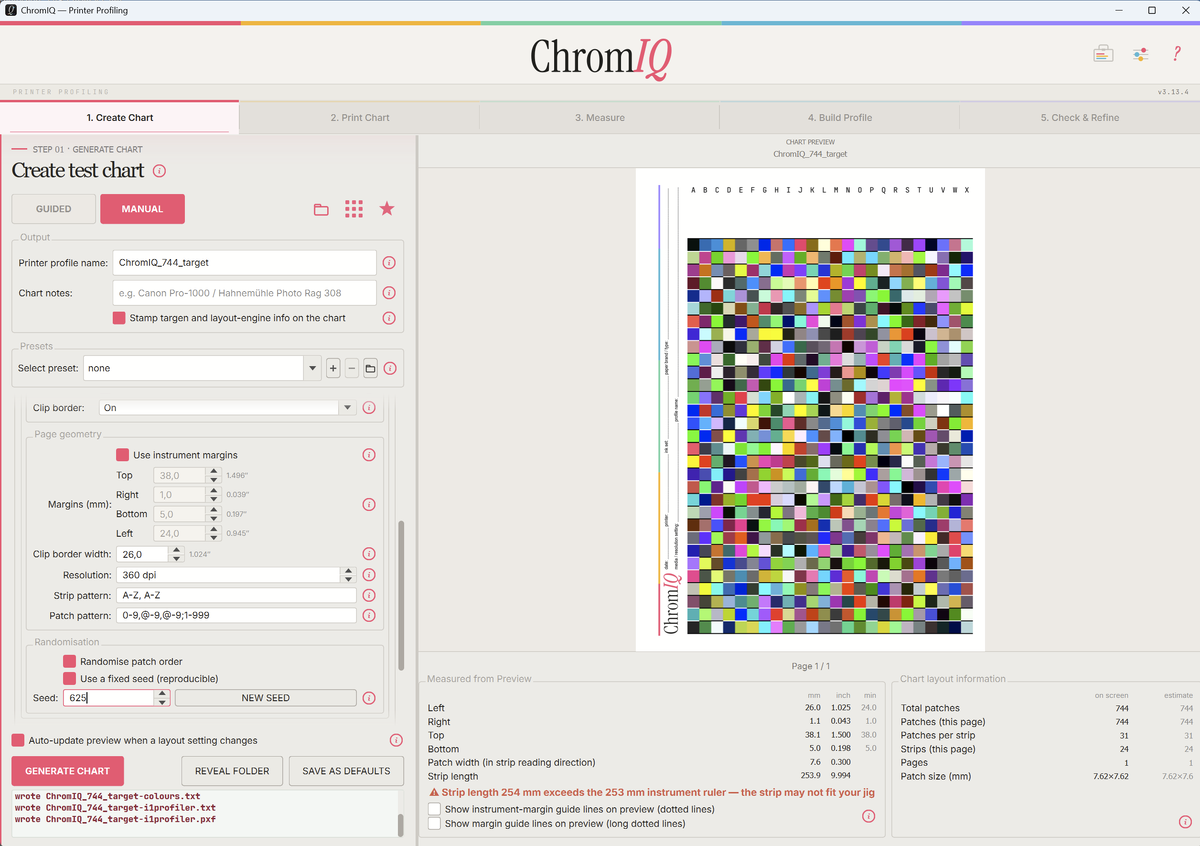Go to the 4. Build Profile tab
The height and width of the screenshot is (846, 1200).
pyautogui.click(x=839, y=118)
